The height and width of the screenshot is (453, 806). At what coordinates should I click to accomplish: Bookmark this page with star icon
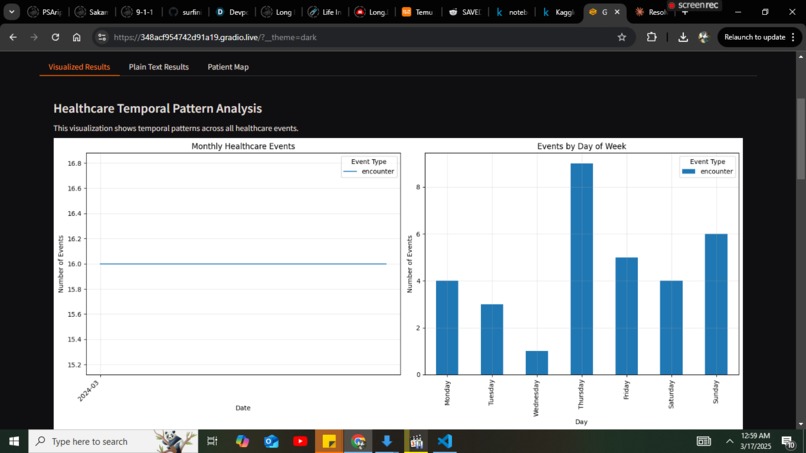click(x=622, y=37)
